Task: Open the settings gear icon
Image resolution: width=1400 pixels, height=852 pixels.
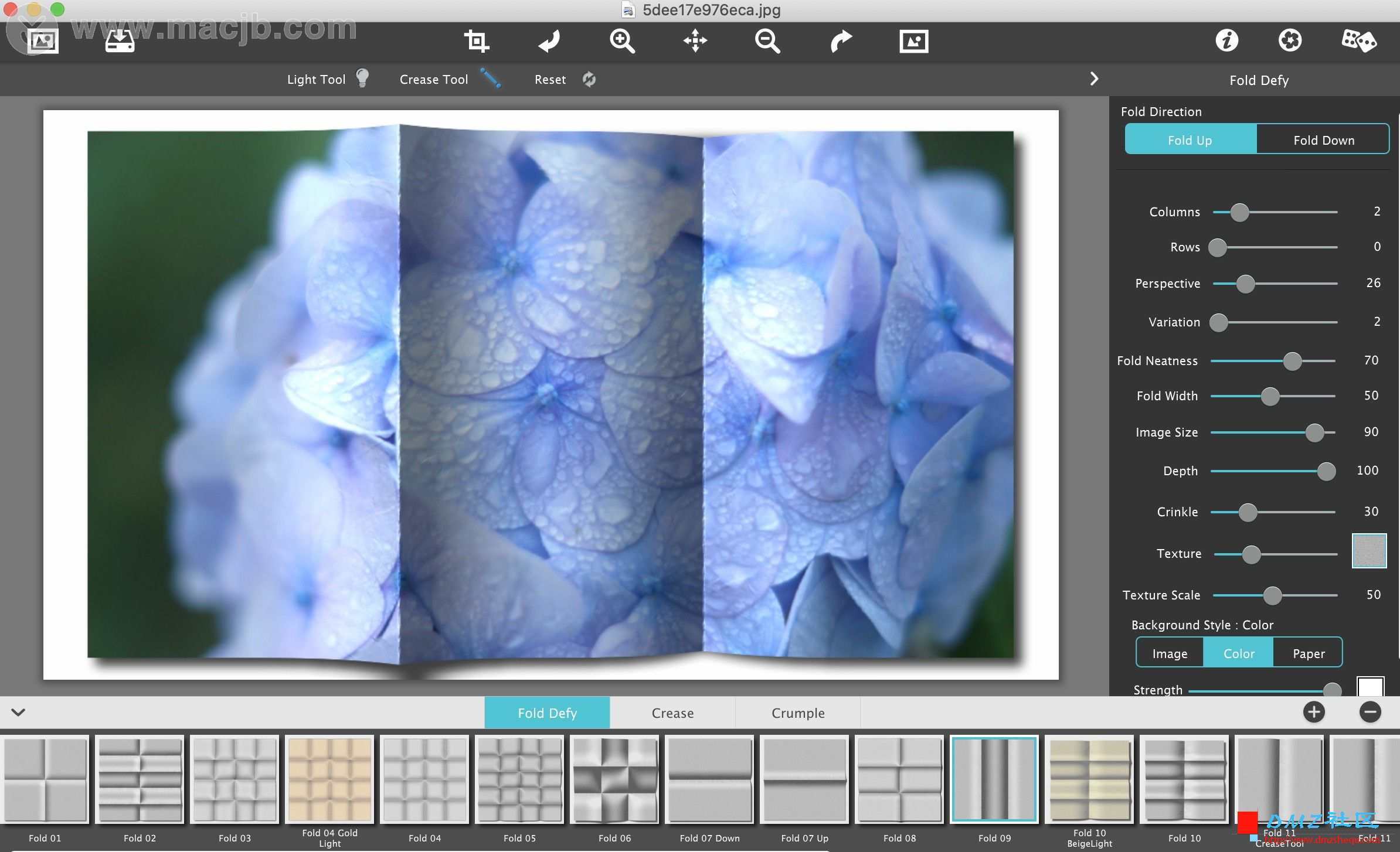Action: pos(1290,40)
